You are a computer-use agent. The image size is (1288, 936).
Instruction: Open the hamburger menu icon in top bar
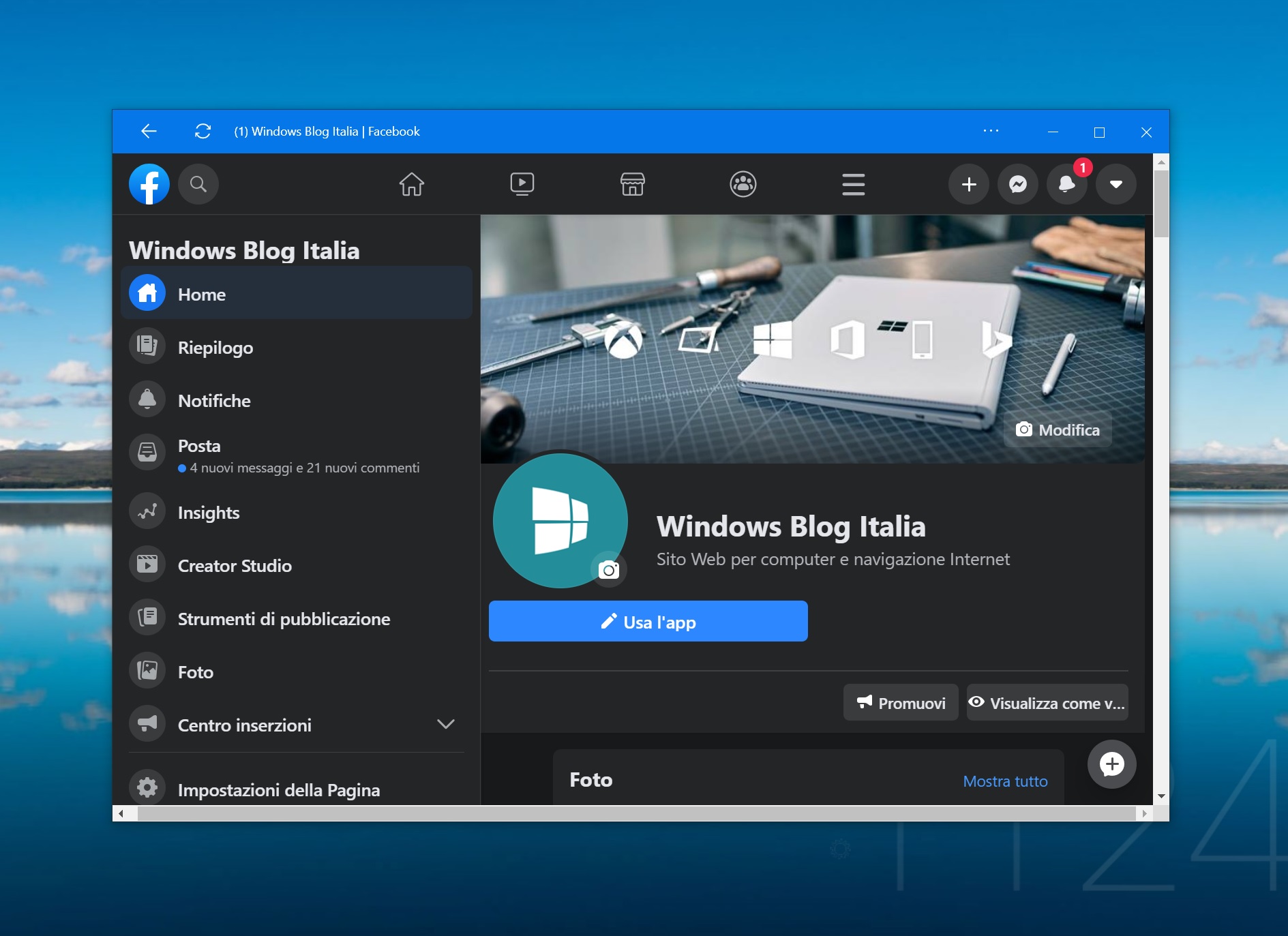tap(854, 184)
